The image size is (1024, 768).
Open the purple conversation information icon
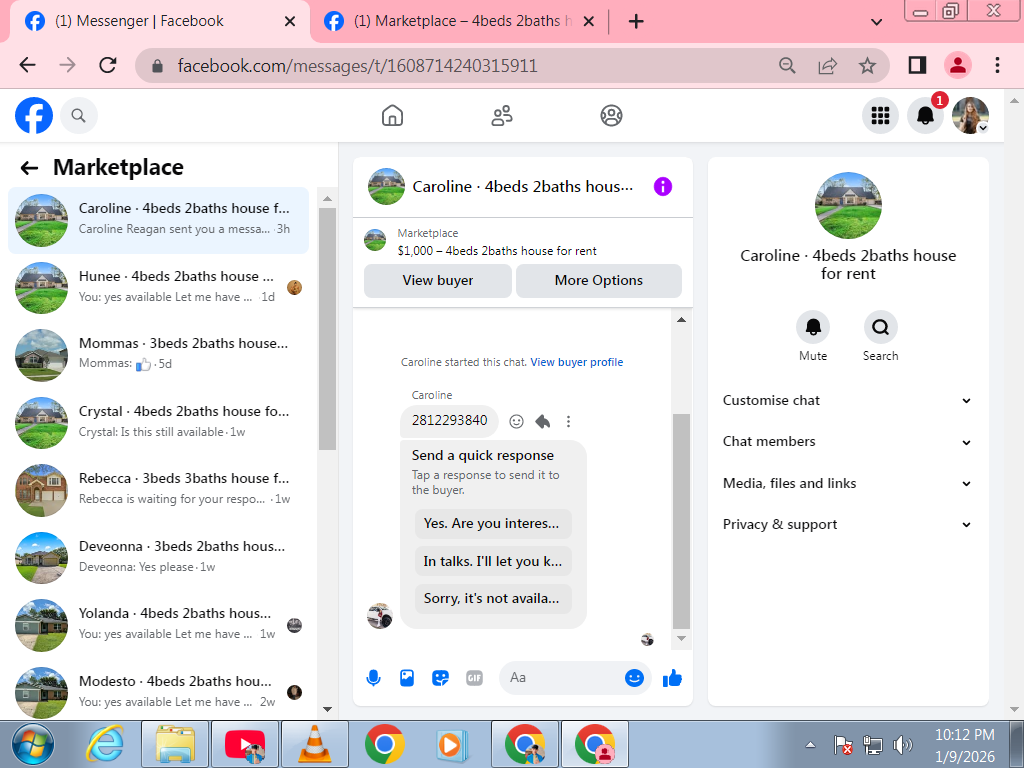[663, 187]
